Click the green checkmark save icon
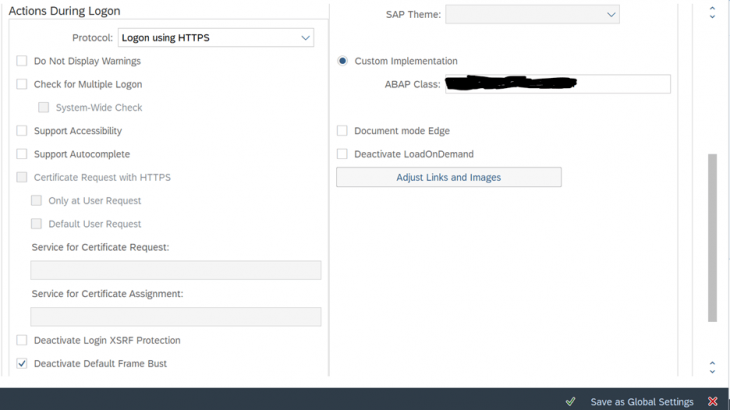This screenshot has width=730, height=410. (570, 401)
